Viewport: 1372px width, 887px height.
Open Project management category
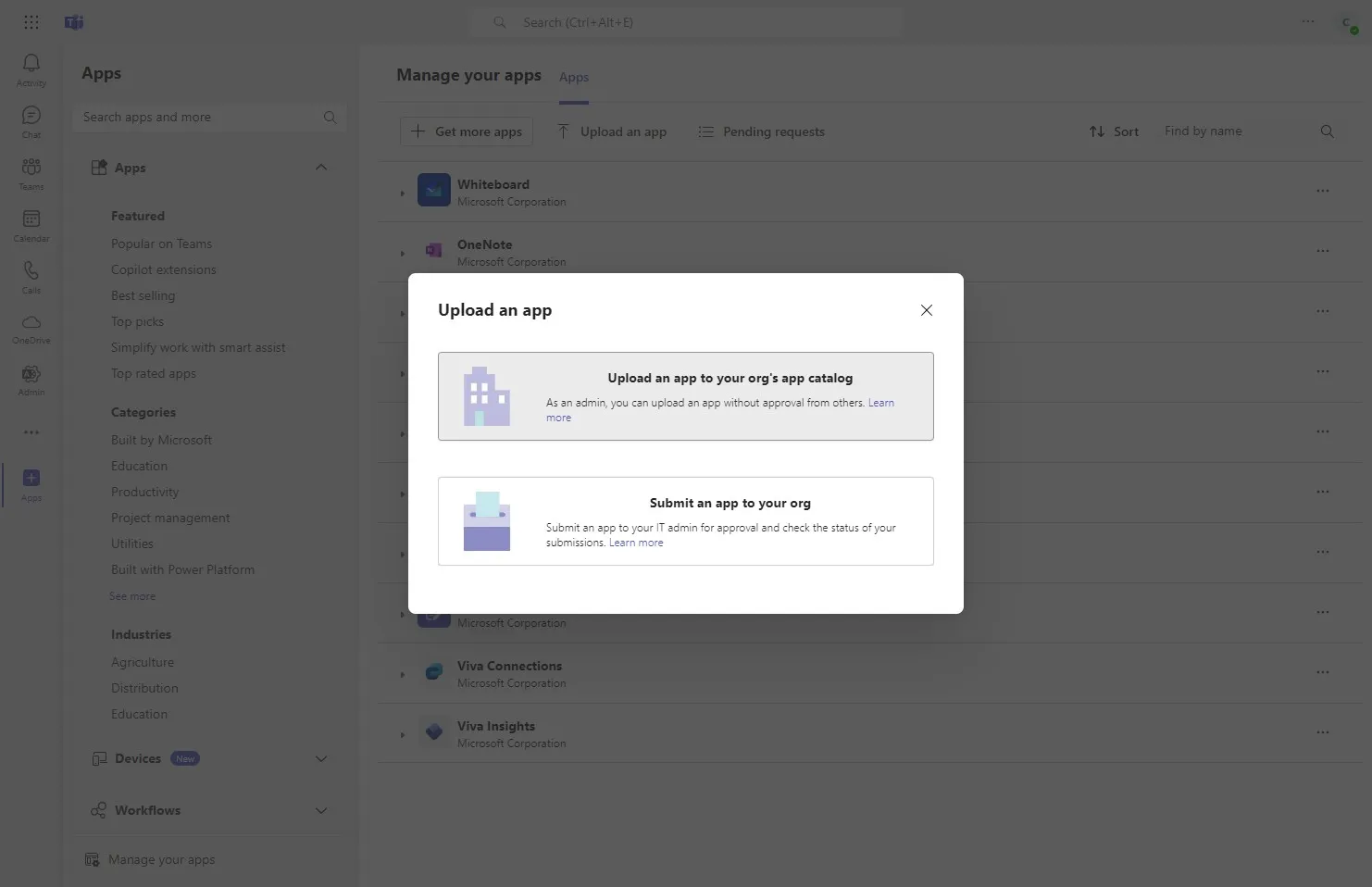click(170, 518)
